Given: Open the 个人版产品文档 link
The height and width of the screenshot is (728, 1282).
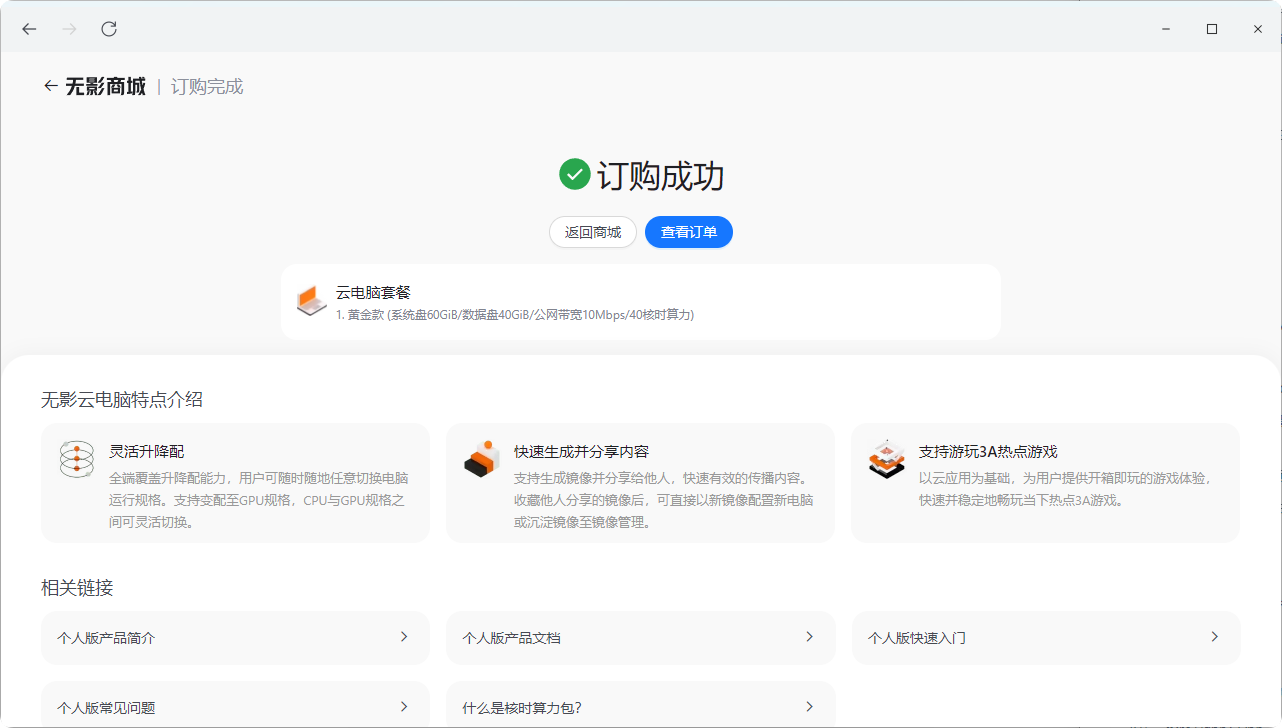Looking at the screenshot, I should tap(640, 637).
